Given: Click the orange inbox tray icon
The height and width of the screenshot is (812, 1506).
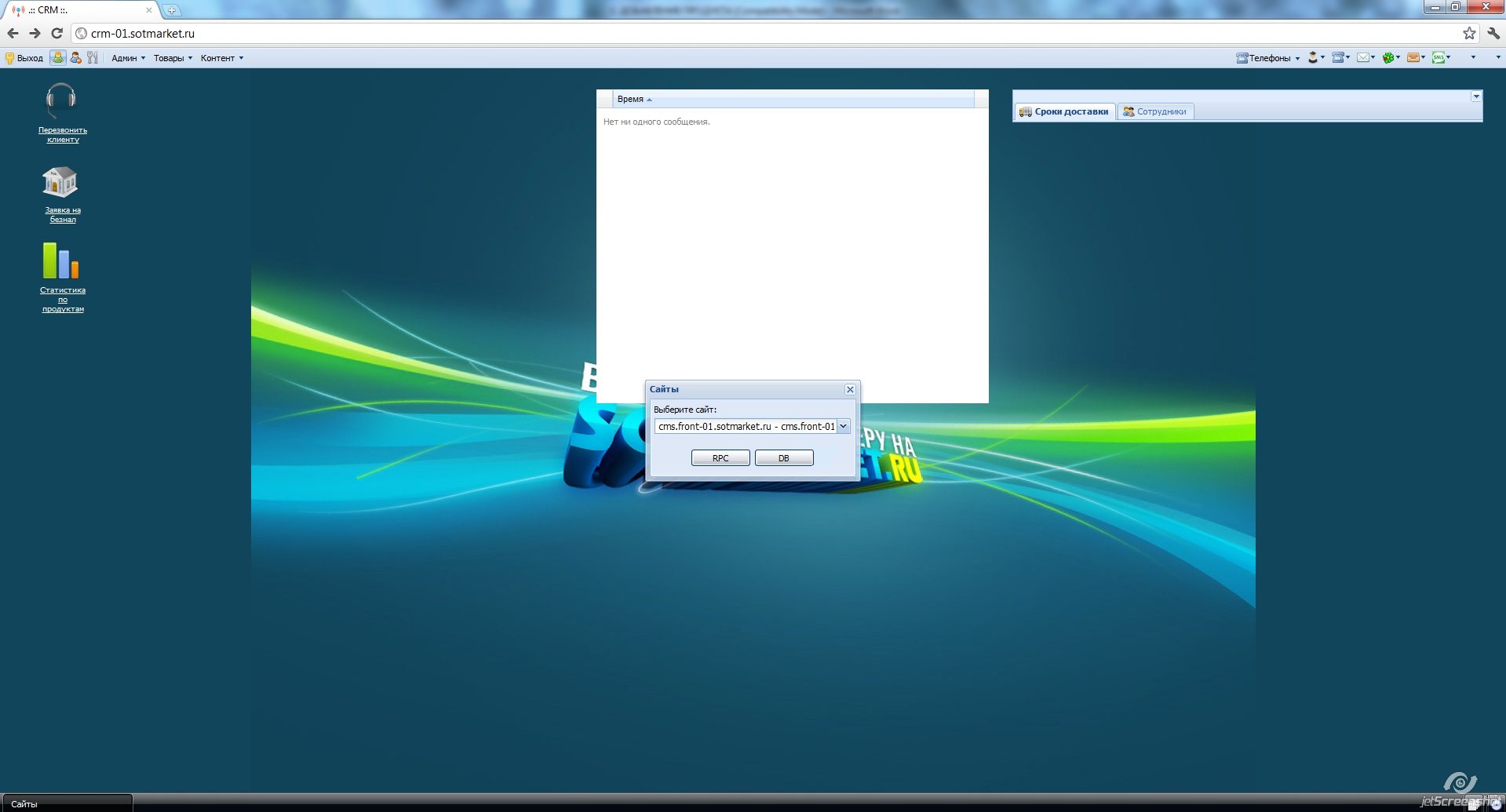Looking at the screenshot, I should (x=1413, y=57).
